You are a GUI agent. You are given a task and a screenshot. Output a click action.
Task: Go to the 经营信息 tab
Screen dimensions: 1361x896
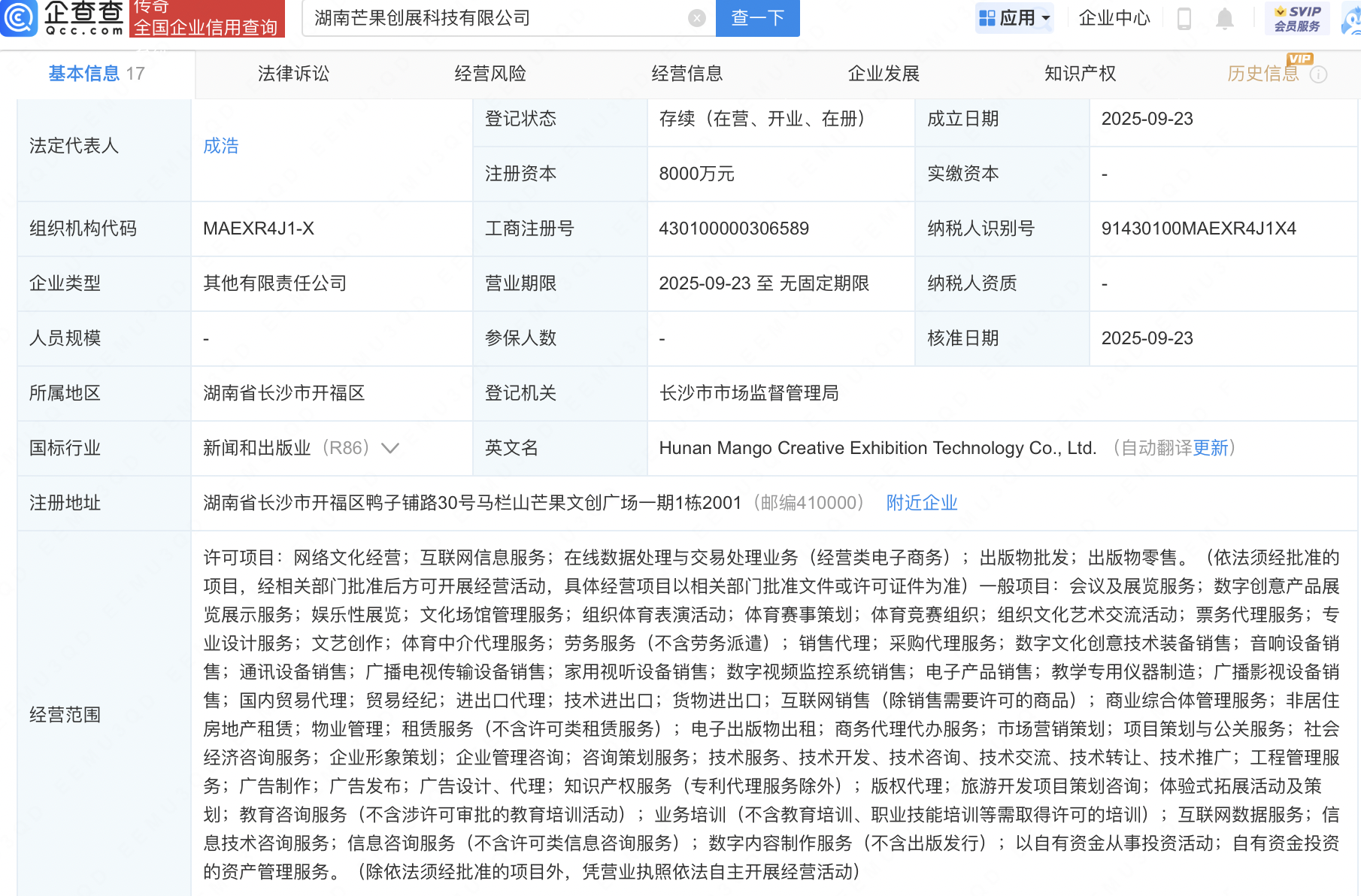pyautogui.click(x=687, y=74)
